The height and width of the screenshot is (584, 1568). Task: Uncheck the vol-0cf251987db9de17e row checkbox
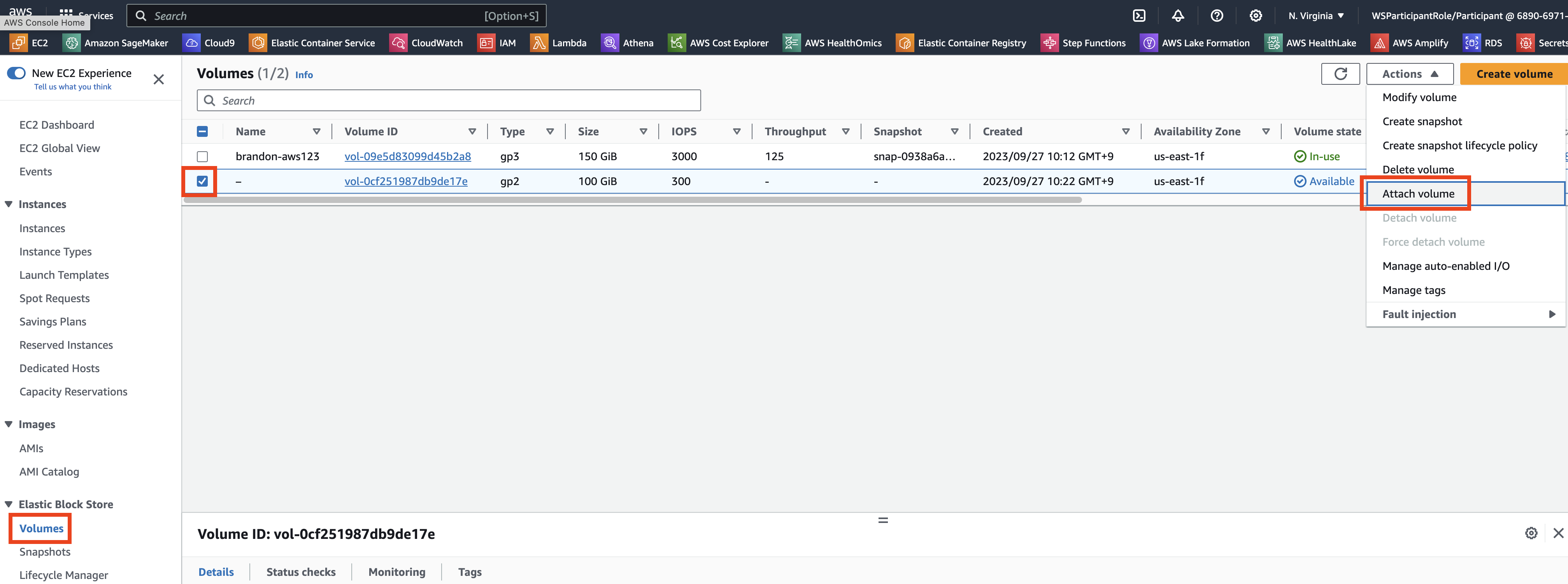click(x=203, y=181)
